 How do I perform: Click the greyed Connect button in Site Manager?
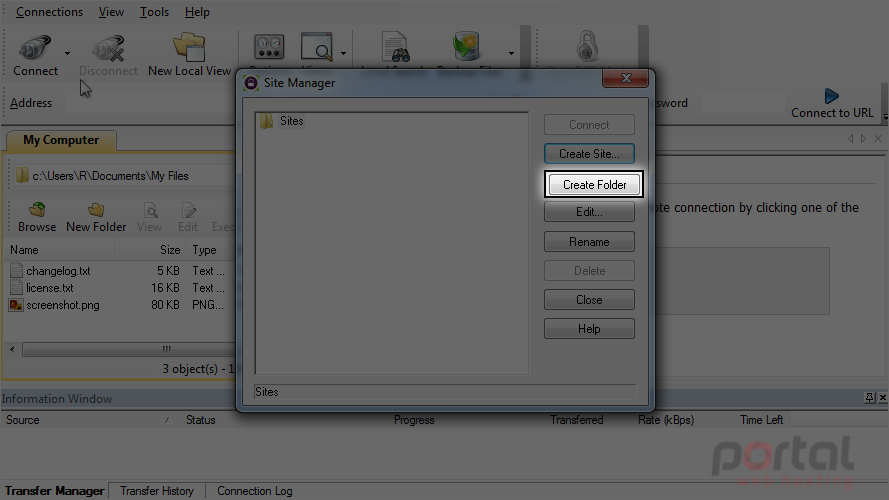click(589, 125)
